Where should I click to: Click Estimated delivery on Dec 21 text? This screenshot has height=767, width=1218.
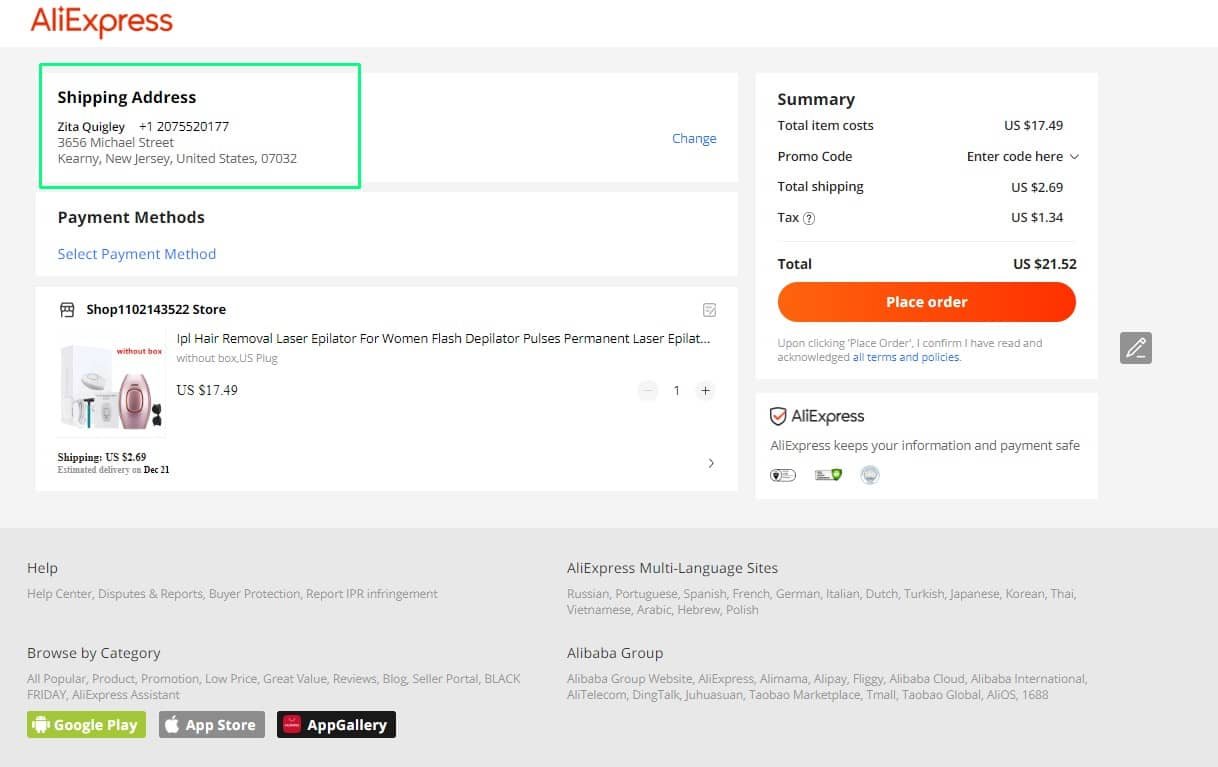point(113,470)
